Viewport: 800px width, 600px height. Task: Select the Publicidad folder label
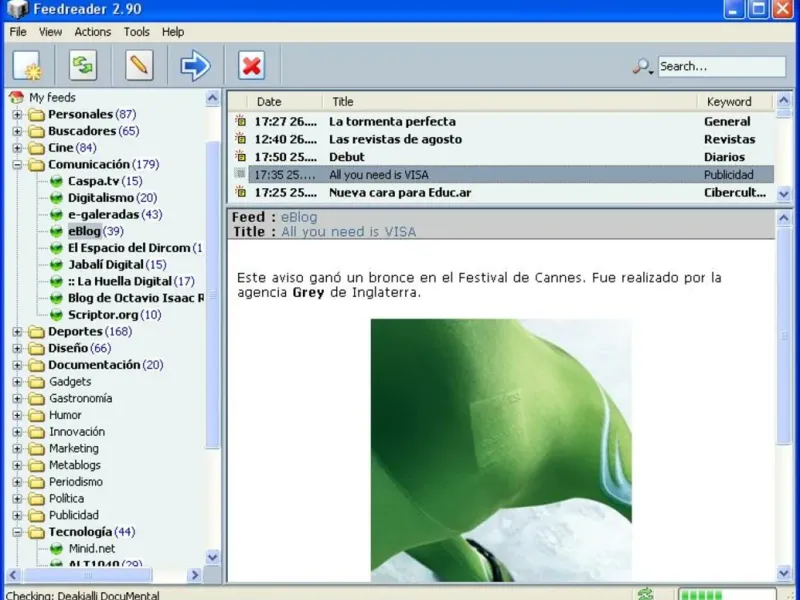[x=74, y=515]
